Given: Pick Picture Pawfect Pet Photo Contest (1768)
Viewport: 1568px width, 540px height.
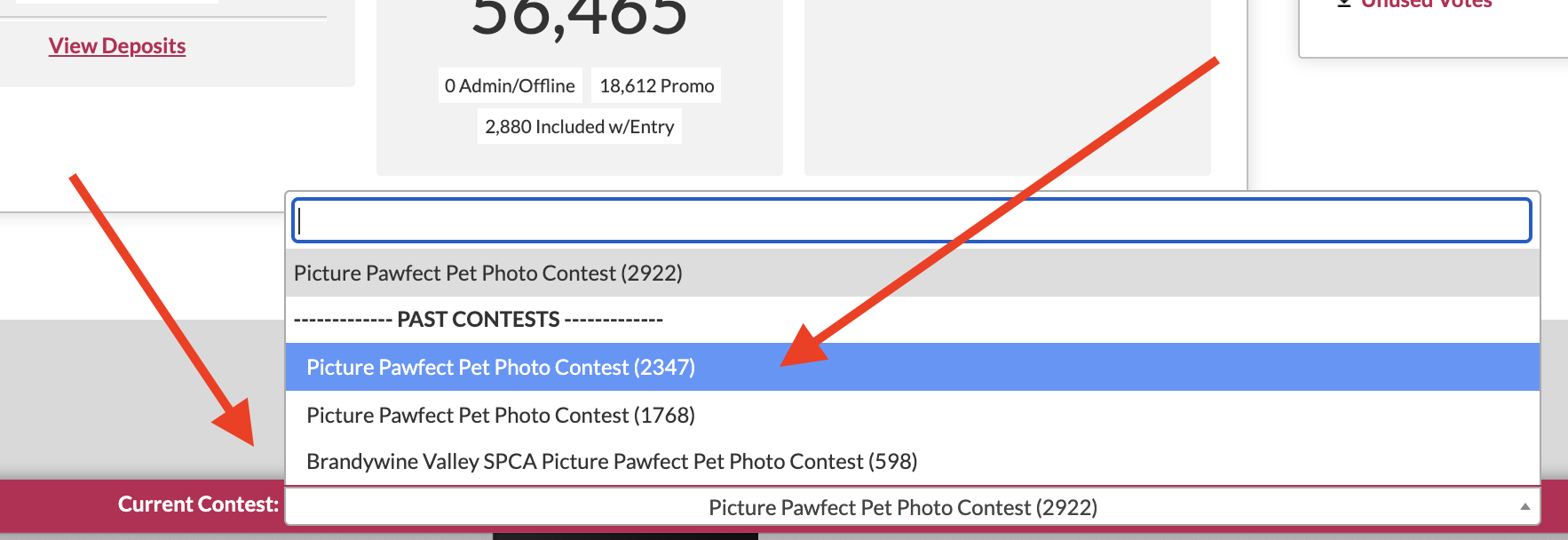Looking at the screenshot, I should (x=501, y=415).
